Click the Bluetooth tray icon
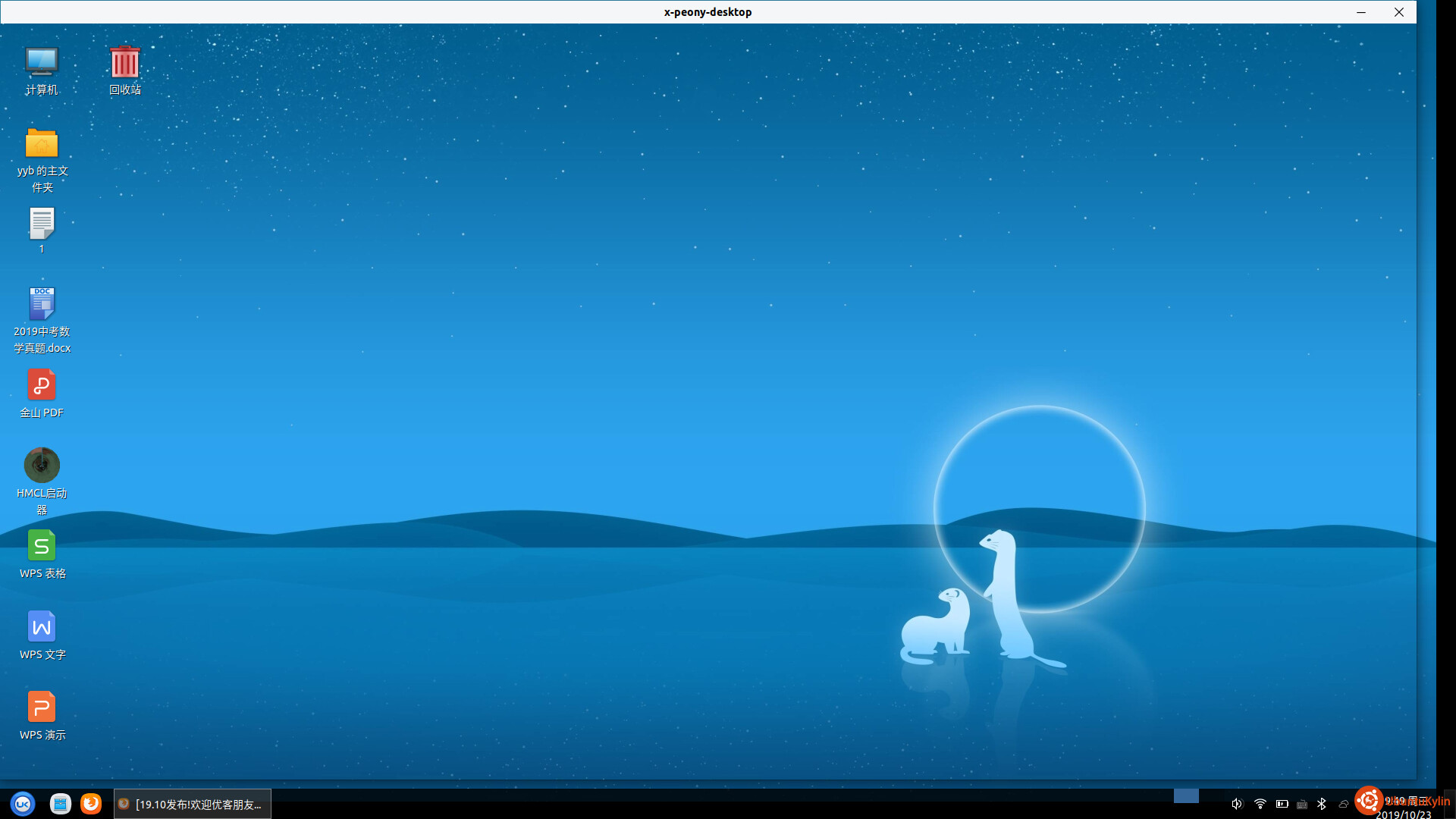 click(1322, 804)
